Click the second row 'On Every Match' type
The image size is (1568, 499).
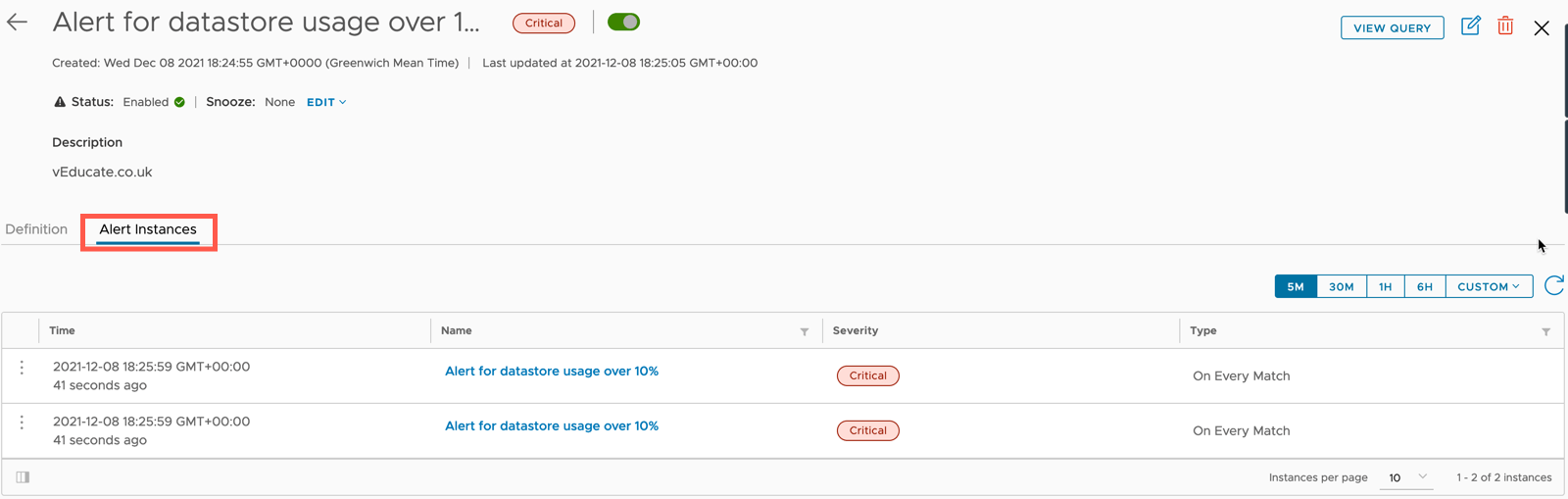coord(1241,430)
